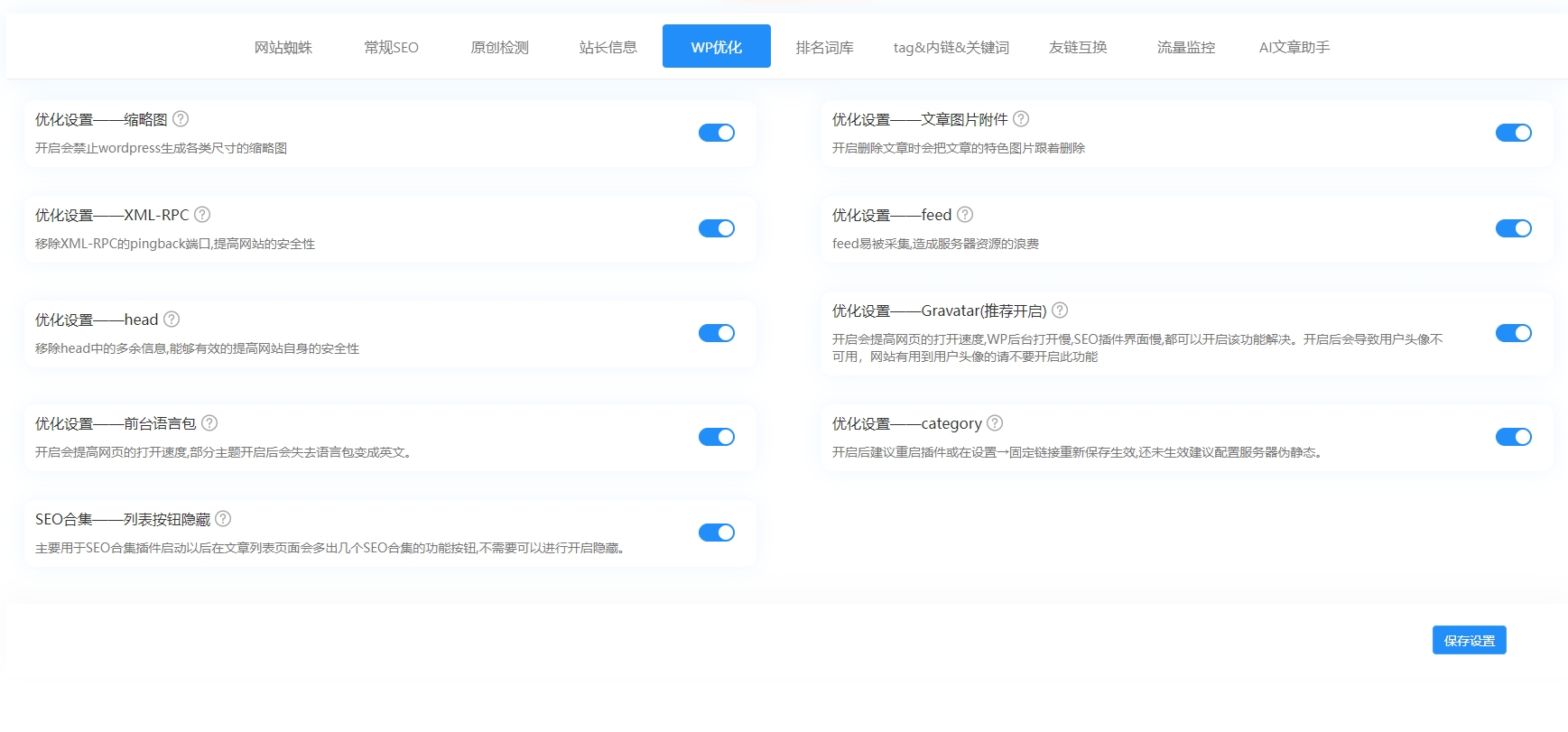Toggle the category optimization switch
The image size is (1568, 732).
[x=1513, y=437]
